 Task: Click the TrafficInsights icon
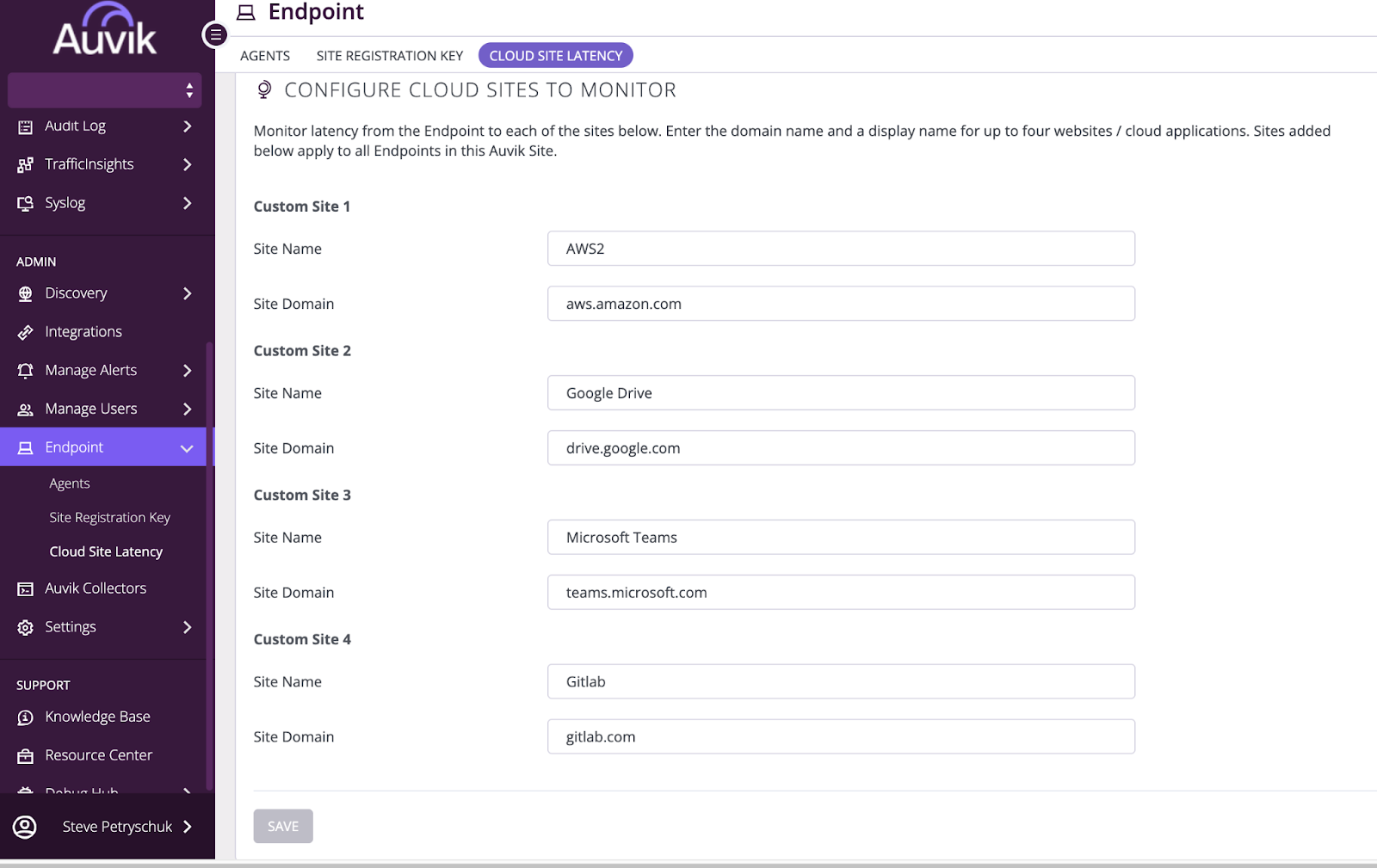26,164
